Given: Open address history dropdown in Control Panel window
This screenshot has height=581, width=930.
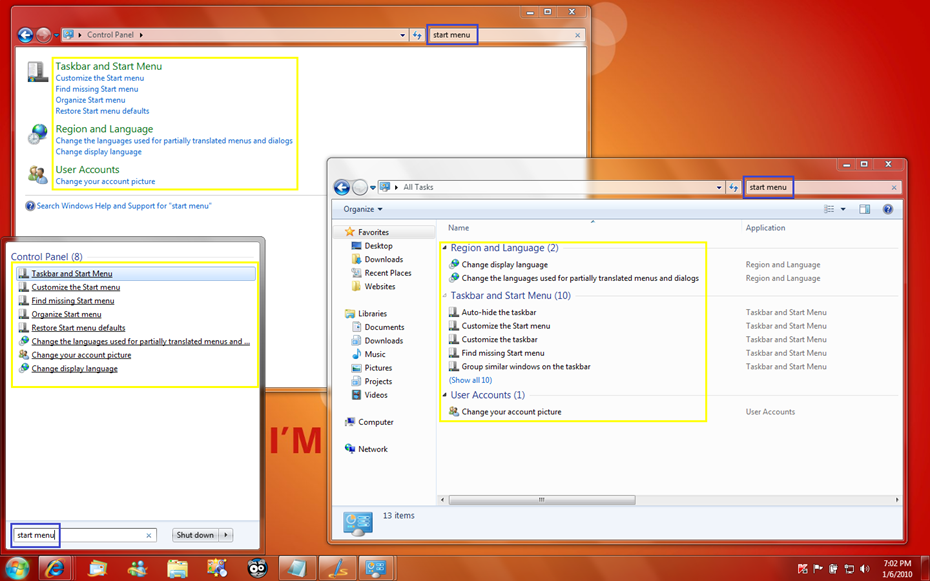Looking at the screenshot, I should [403, 35].
